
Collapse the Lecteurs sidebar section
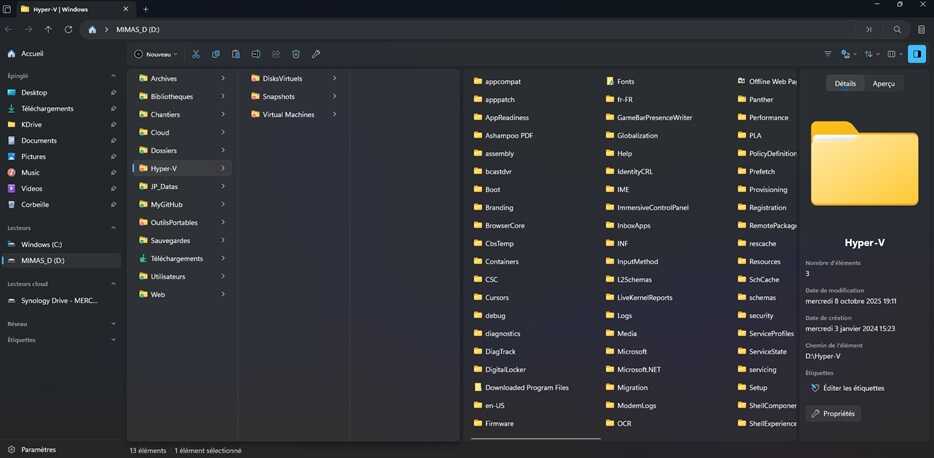(x=113, y=228)
